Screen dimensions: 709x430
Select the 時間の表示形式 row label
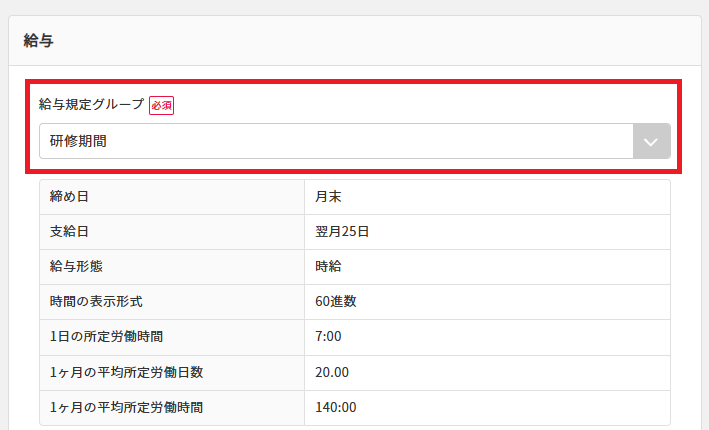pyautogui.click(x=96, y=302)
